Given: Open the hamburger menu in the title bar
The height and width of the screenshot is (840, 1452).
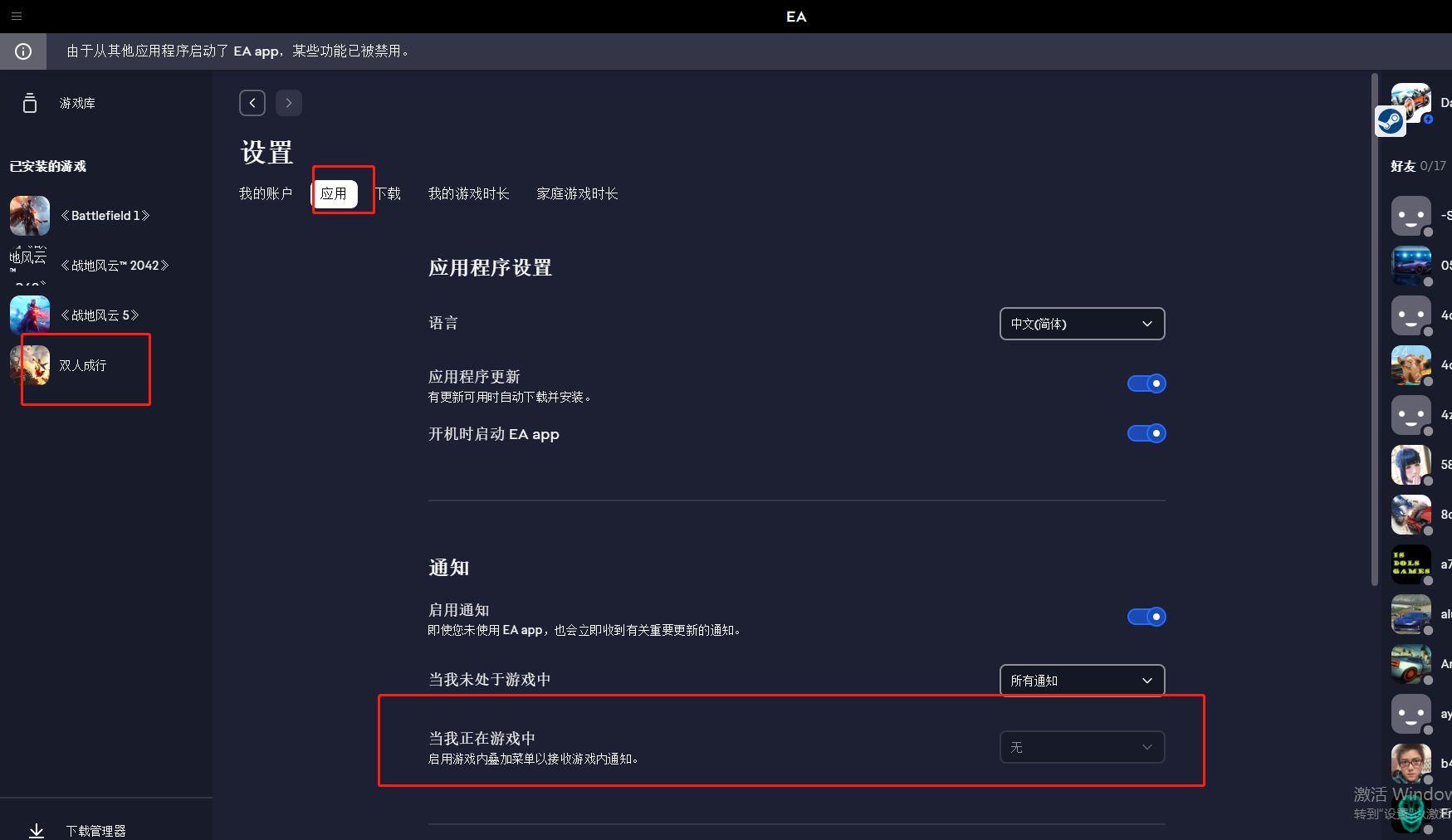Looking at the screenshot, I should (x=17, y=16).
